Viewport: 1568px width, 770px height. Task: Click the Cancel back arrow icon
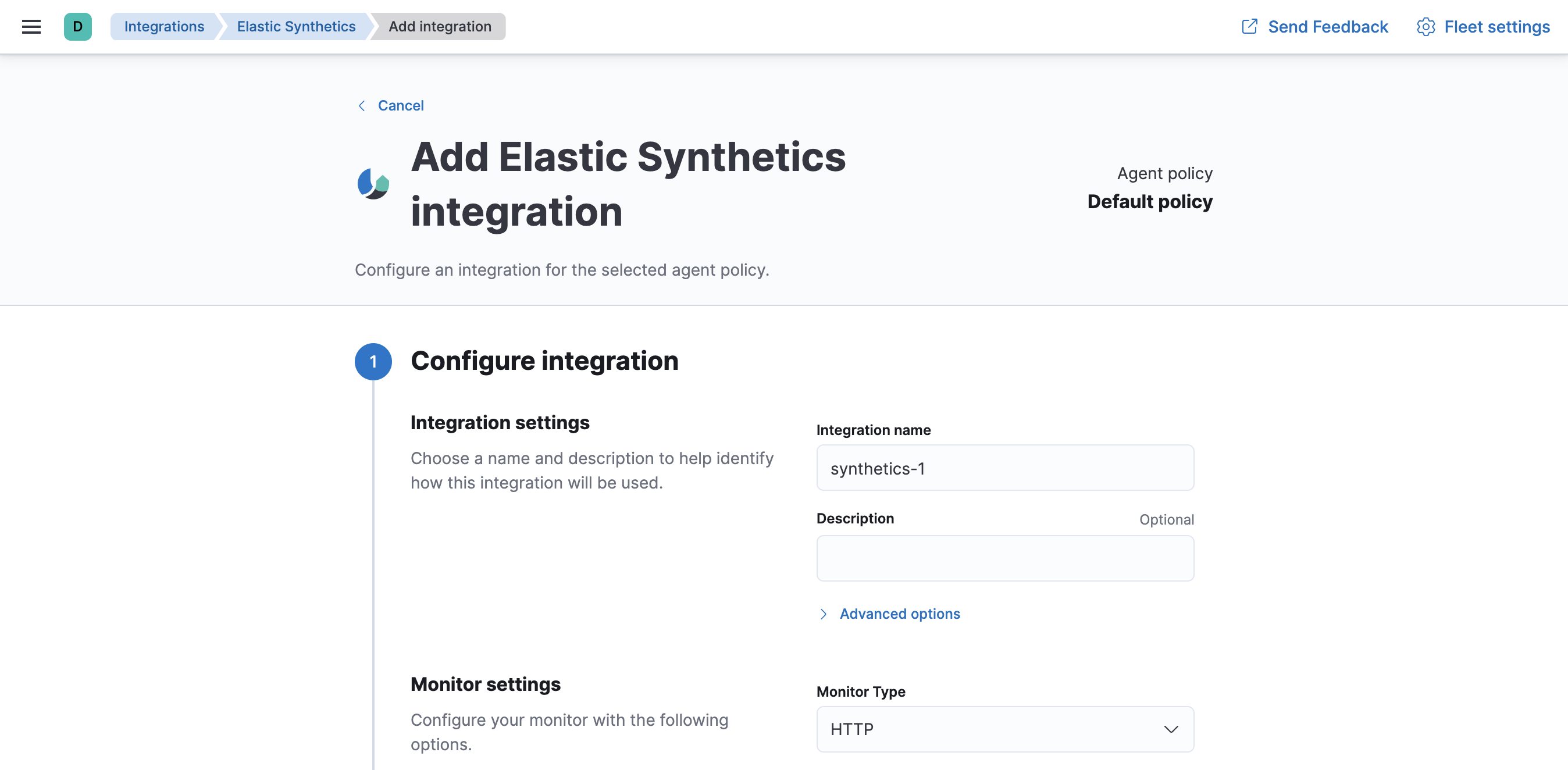tap(362, 105)
